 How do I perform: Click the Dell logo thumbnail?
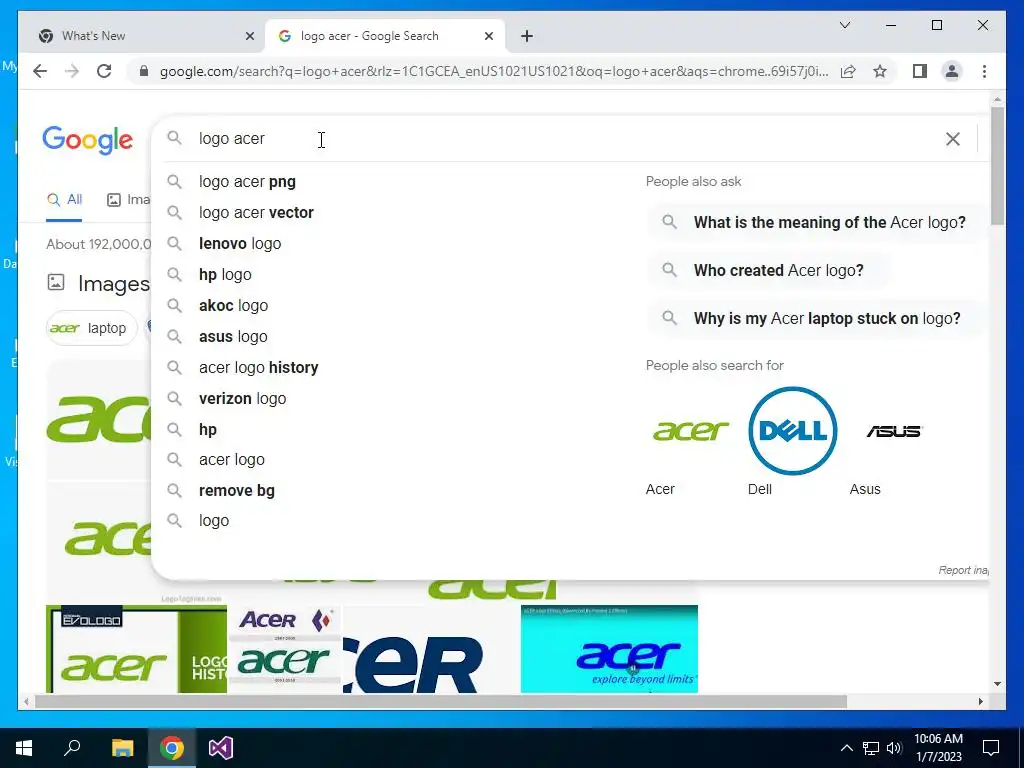792,430
